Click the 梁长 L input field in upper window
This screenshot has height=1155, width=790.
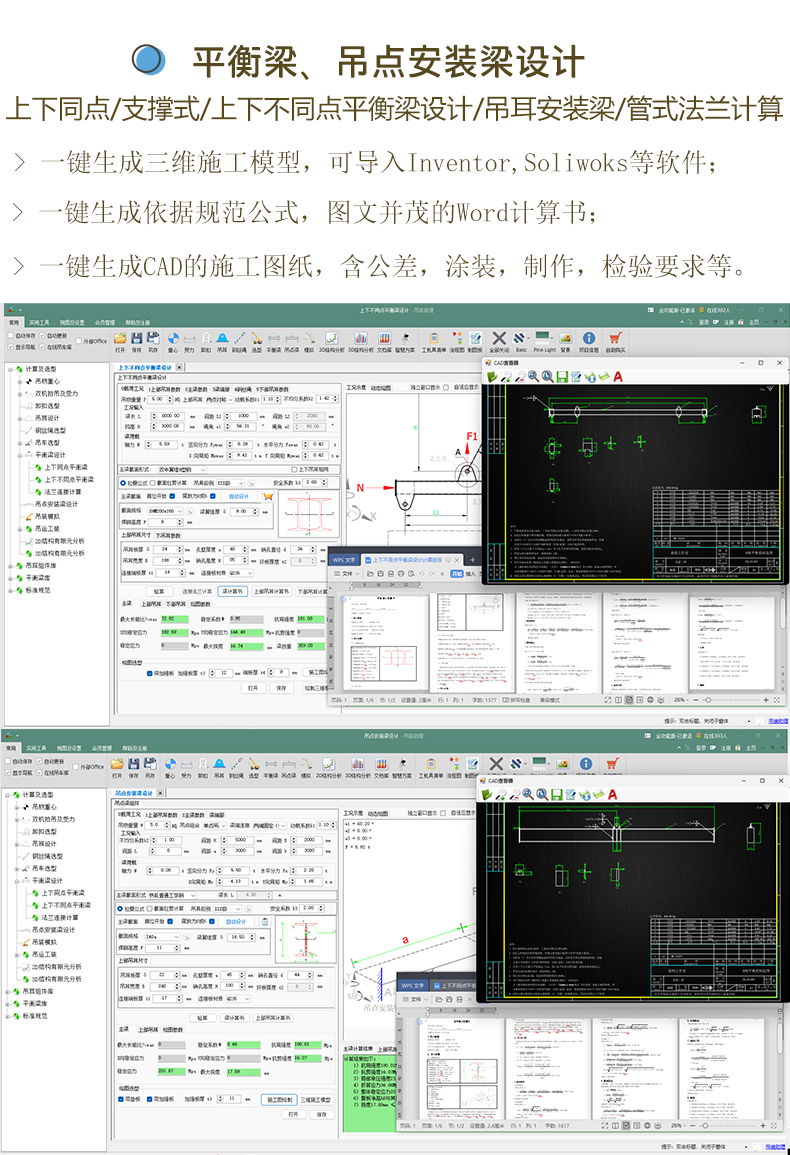pos(172,415)
